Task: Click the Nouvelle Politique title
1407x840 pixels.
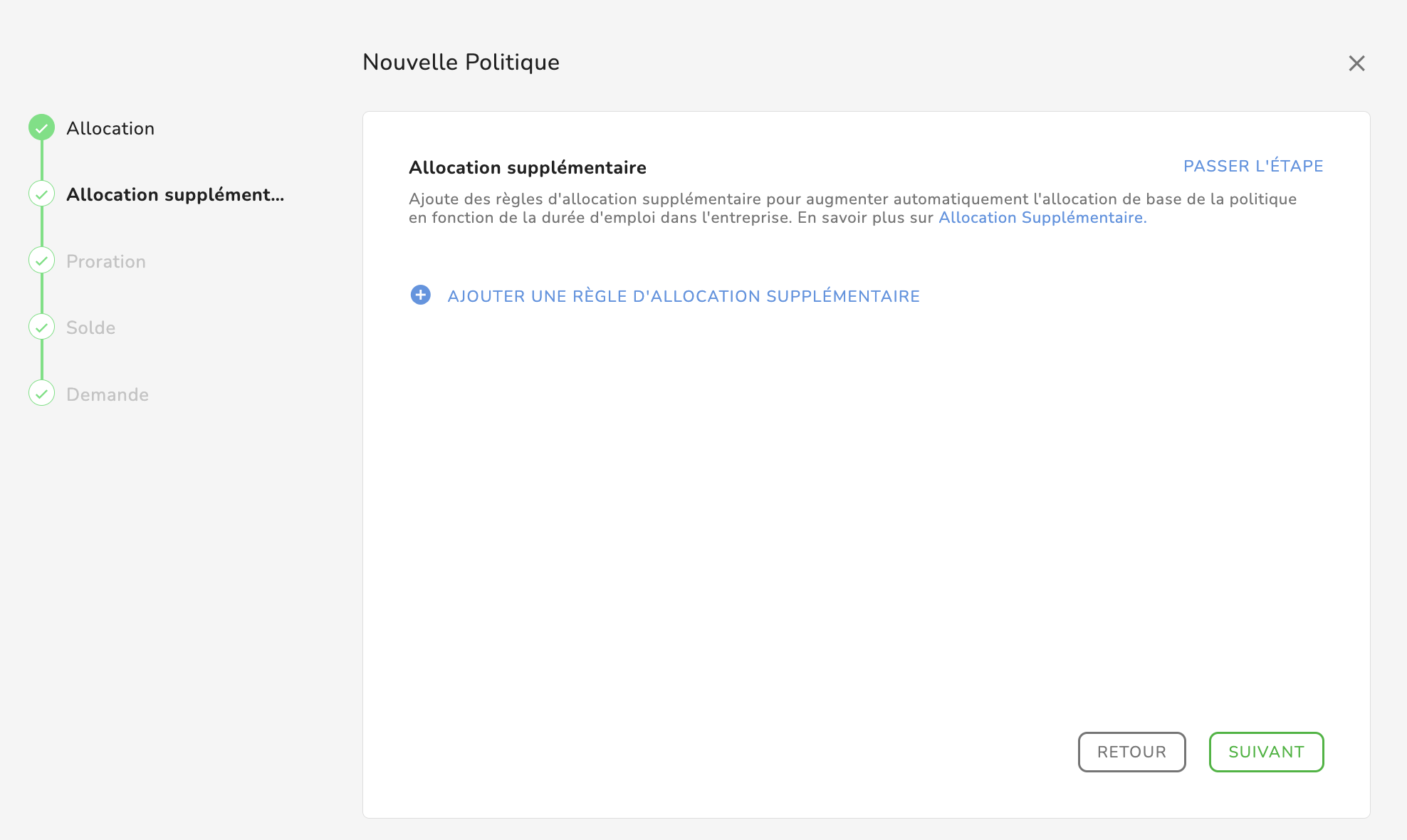Action: [461, 62]
